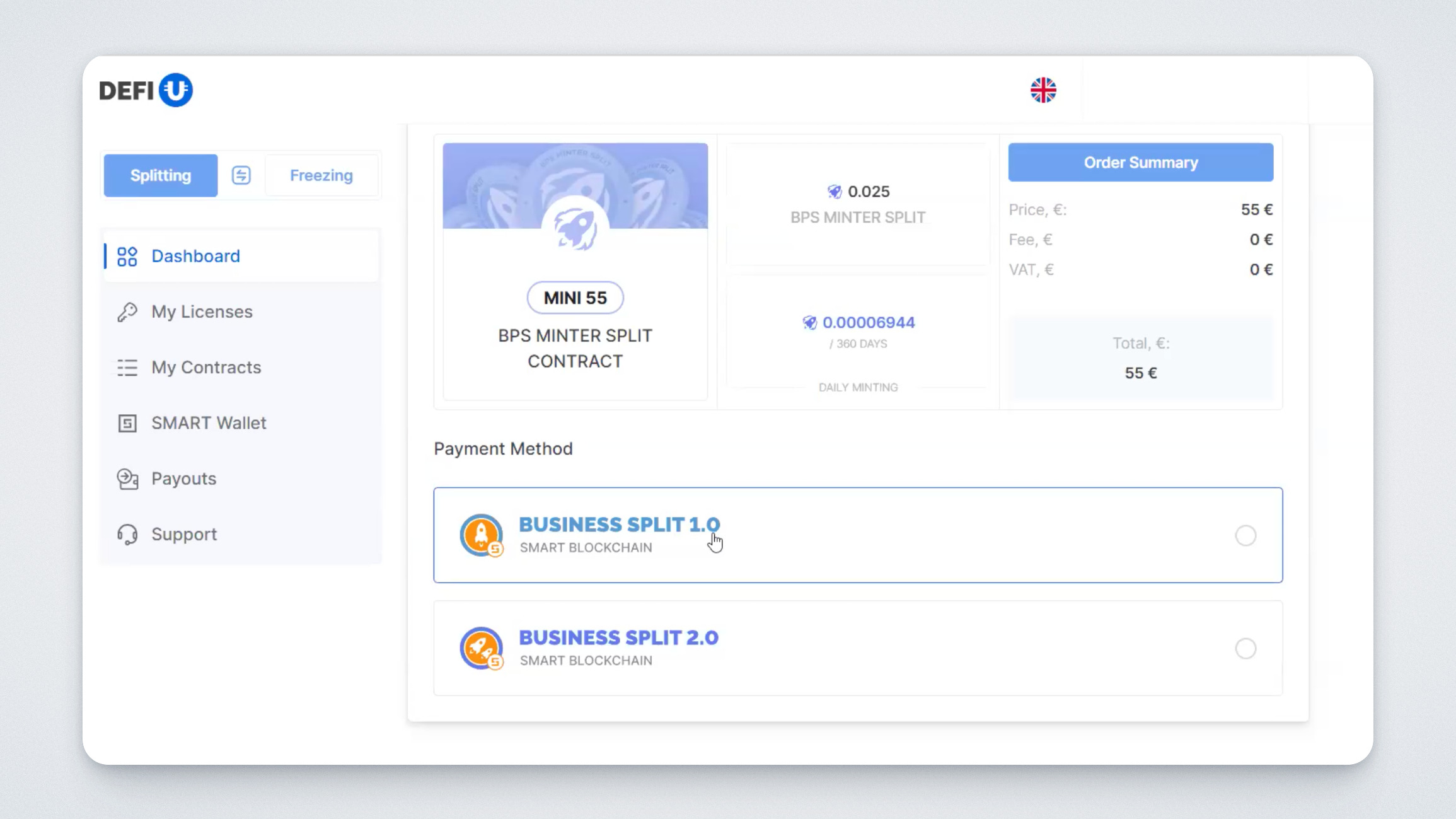Click the My Contracts list icon
Screen dimensions: 1456x819
point(127,368)
